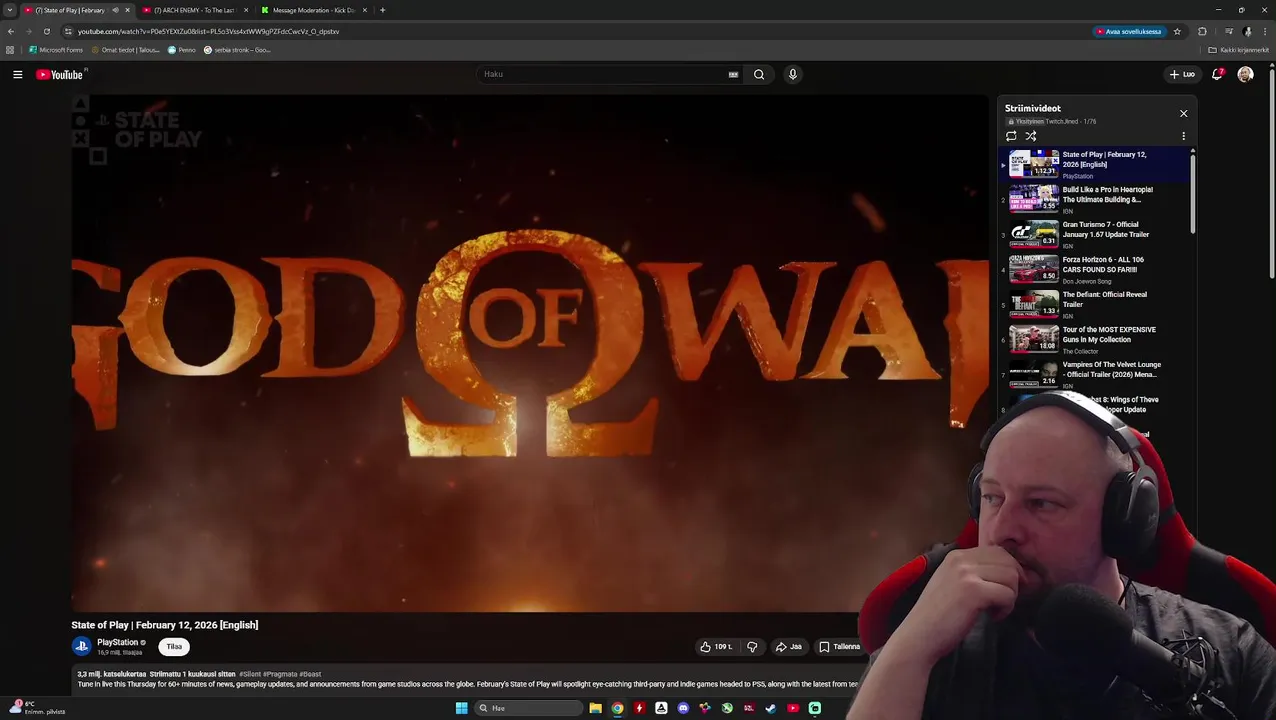This screenshot has height=720, width=1276.
Task: Open a new browser tab
Action: point(382,10)
